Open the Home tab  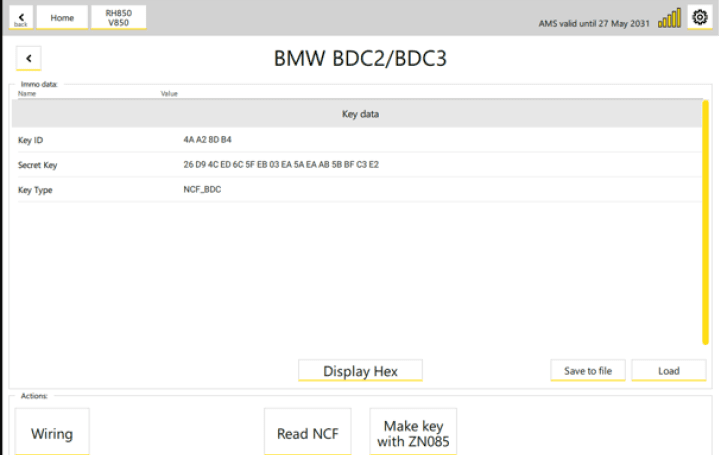click(x=62, y=17)
